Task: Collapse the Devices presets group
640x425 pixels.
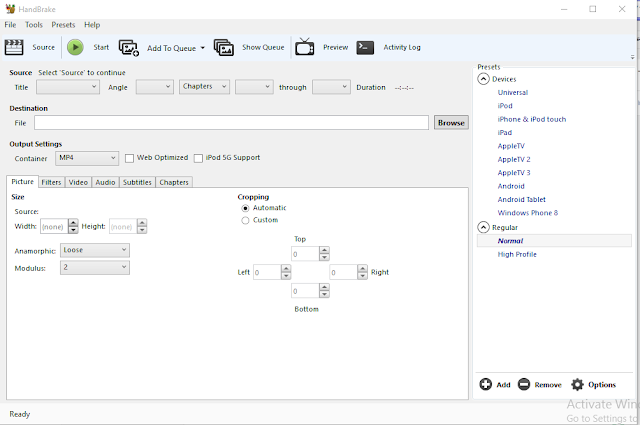Action: coord(483,79)
